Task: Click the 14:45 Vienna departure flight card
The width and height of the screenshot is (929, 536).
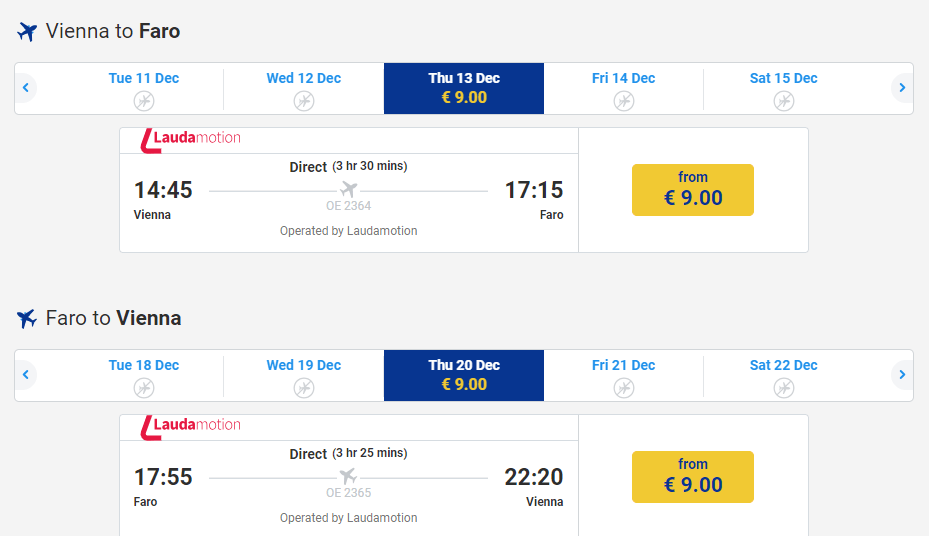Action: tap(348, 200)
